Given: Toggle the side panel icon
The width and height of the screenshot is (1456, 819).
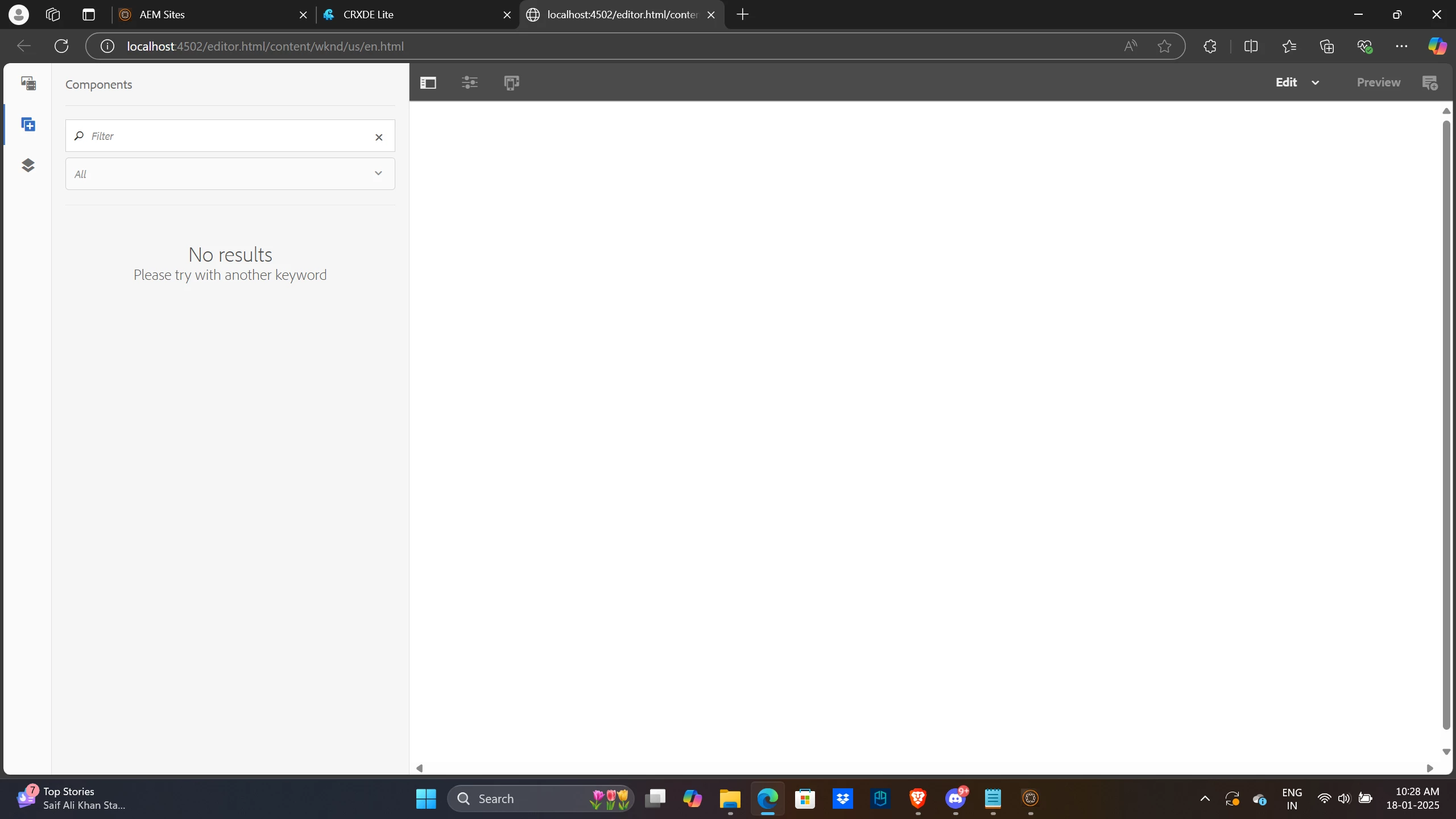Looking at the screenshot, I should (x=428, y=83).
